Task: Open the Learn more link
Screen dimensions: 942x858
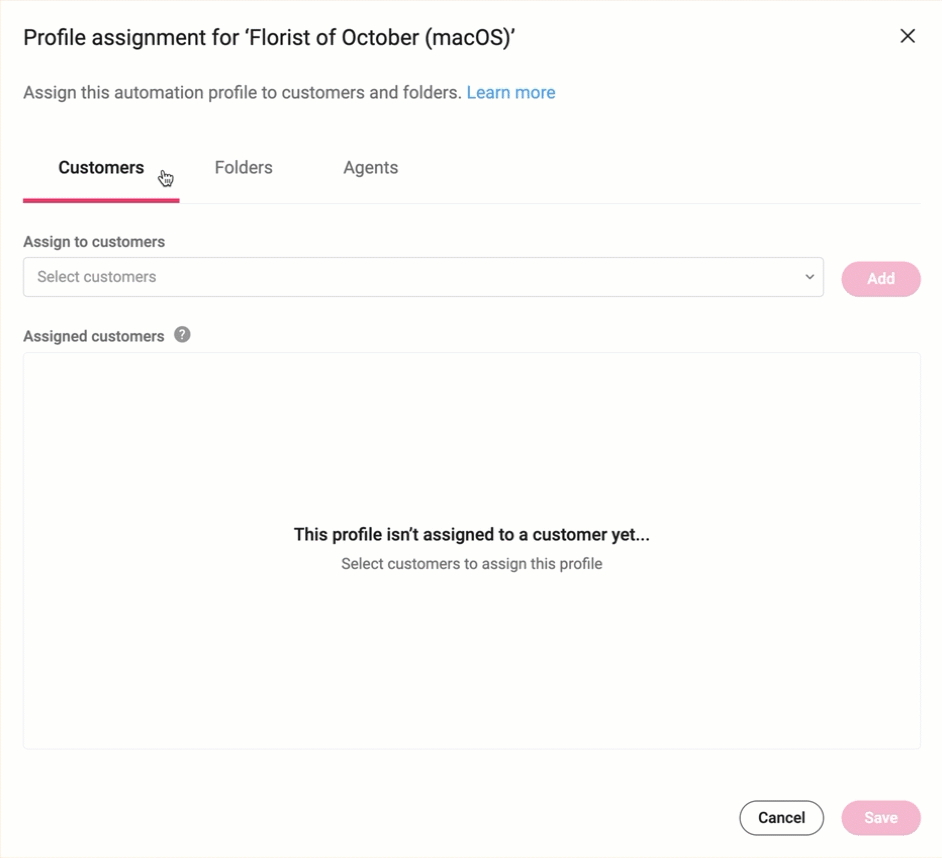Action: (511, 92)
